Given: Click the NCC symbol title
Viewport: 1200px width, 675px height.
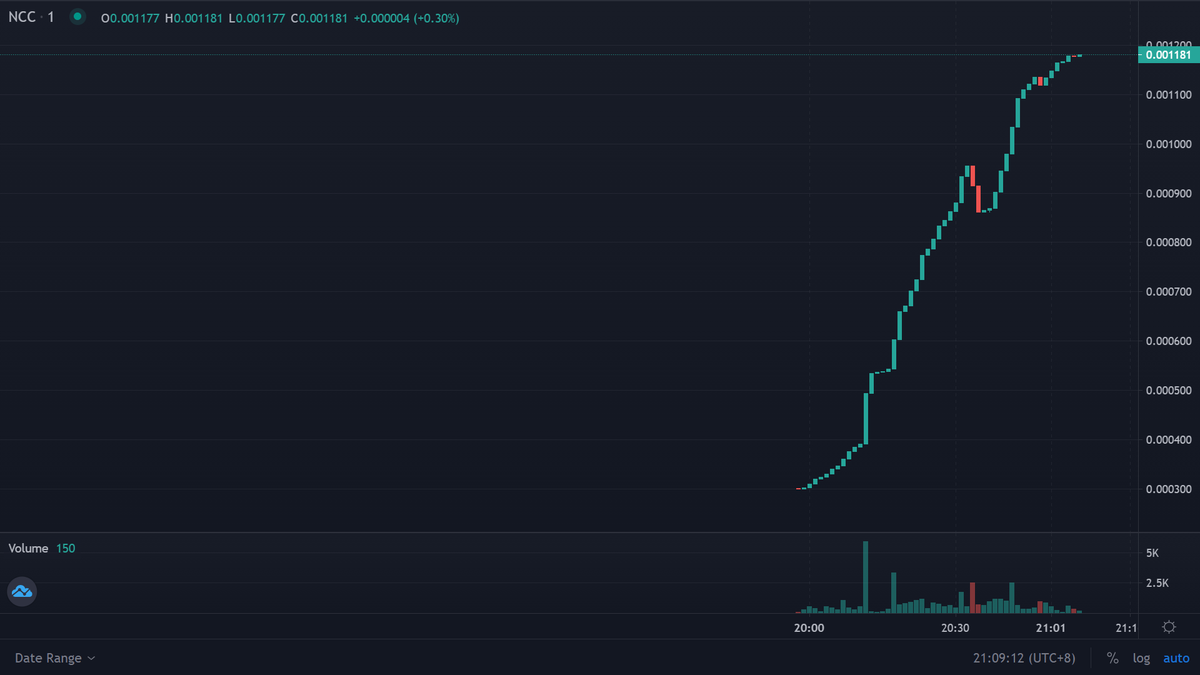Looking at the screenshot, I should 22,17.
